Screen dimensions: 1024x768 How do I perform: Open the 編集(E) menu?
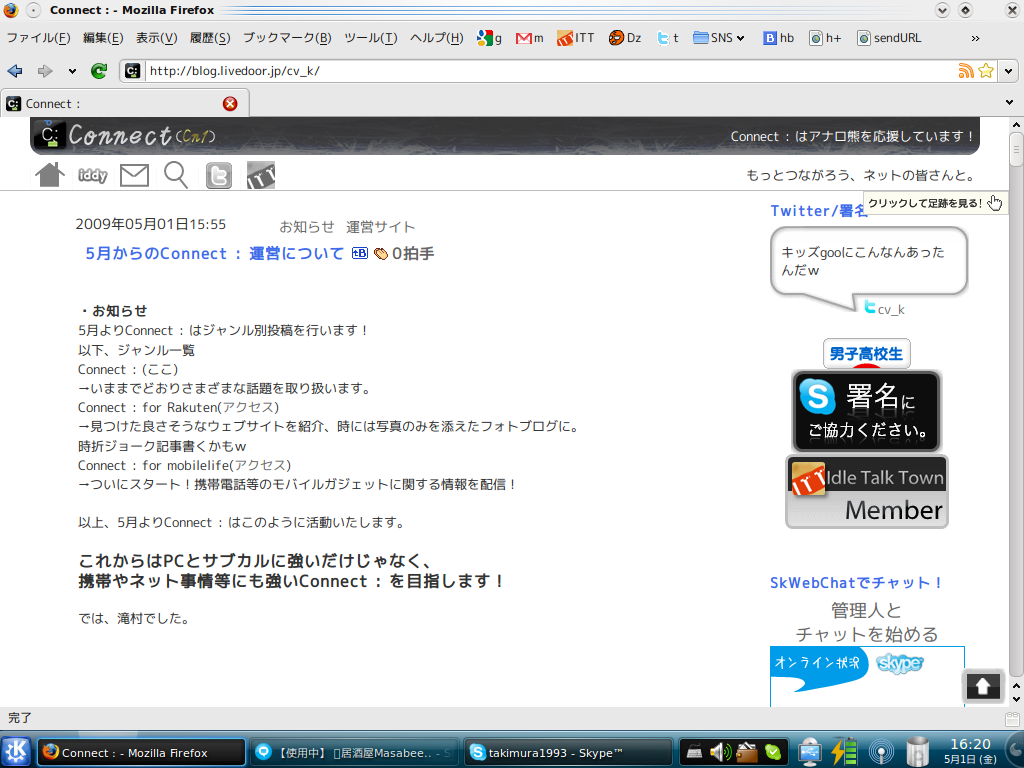tap(103, 38)
